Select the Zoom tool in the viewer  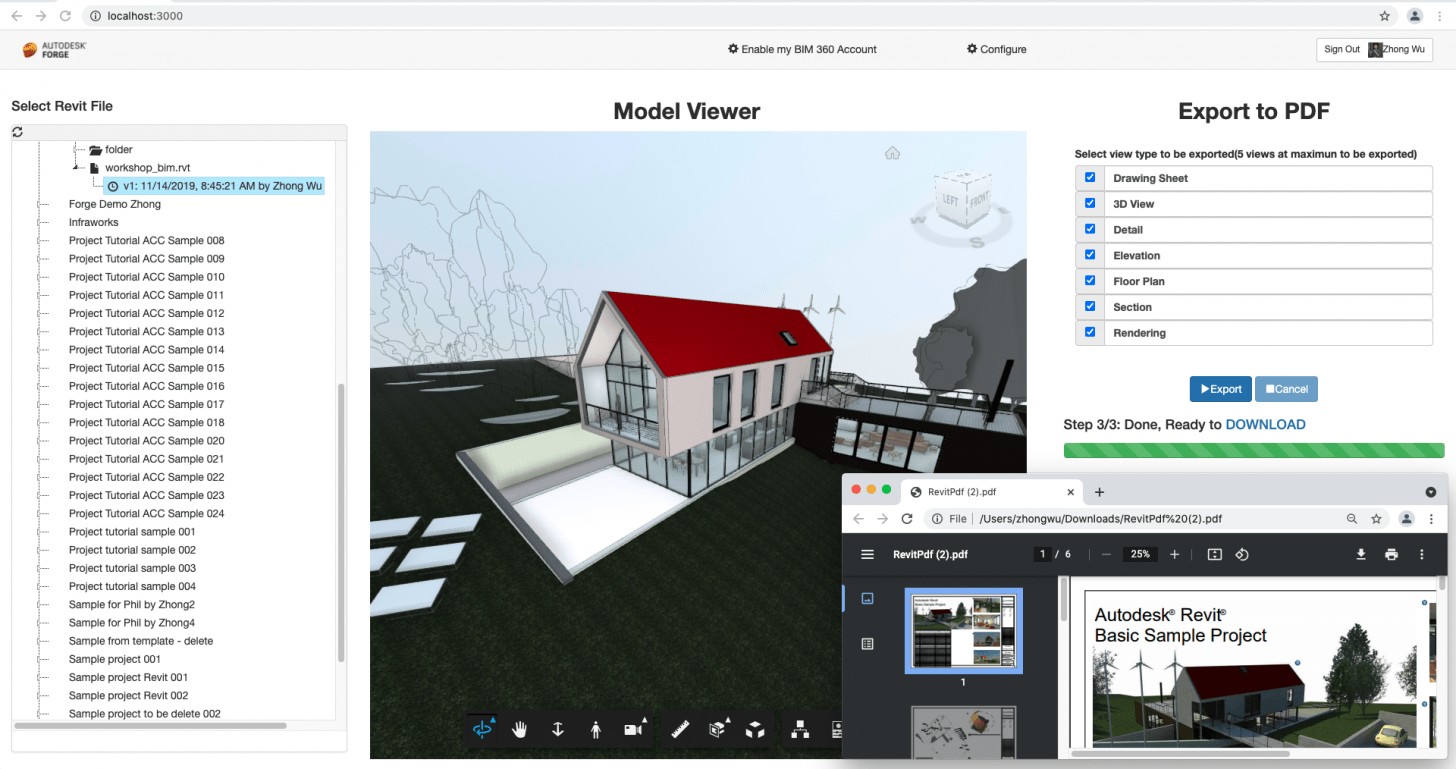pos(557,729)
